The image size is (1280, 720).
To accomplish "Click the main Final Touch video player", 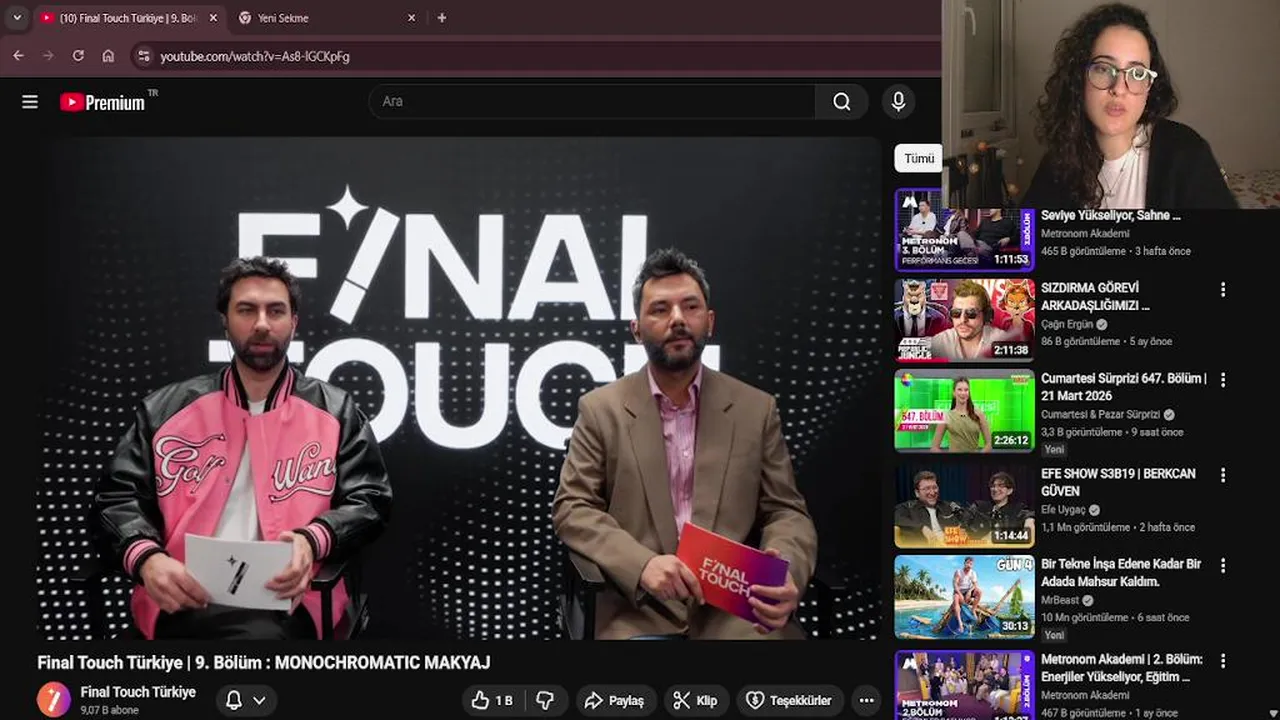I will (x=460, y=388).
